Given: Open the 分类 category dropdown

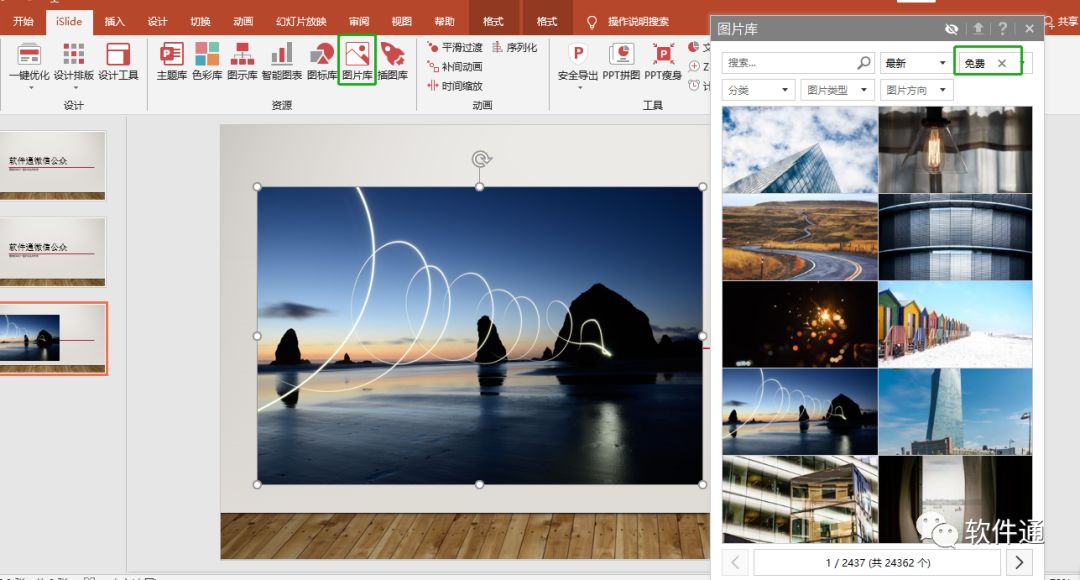Looking at the screenshot, I should (x=758, y=90).
